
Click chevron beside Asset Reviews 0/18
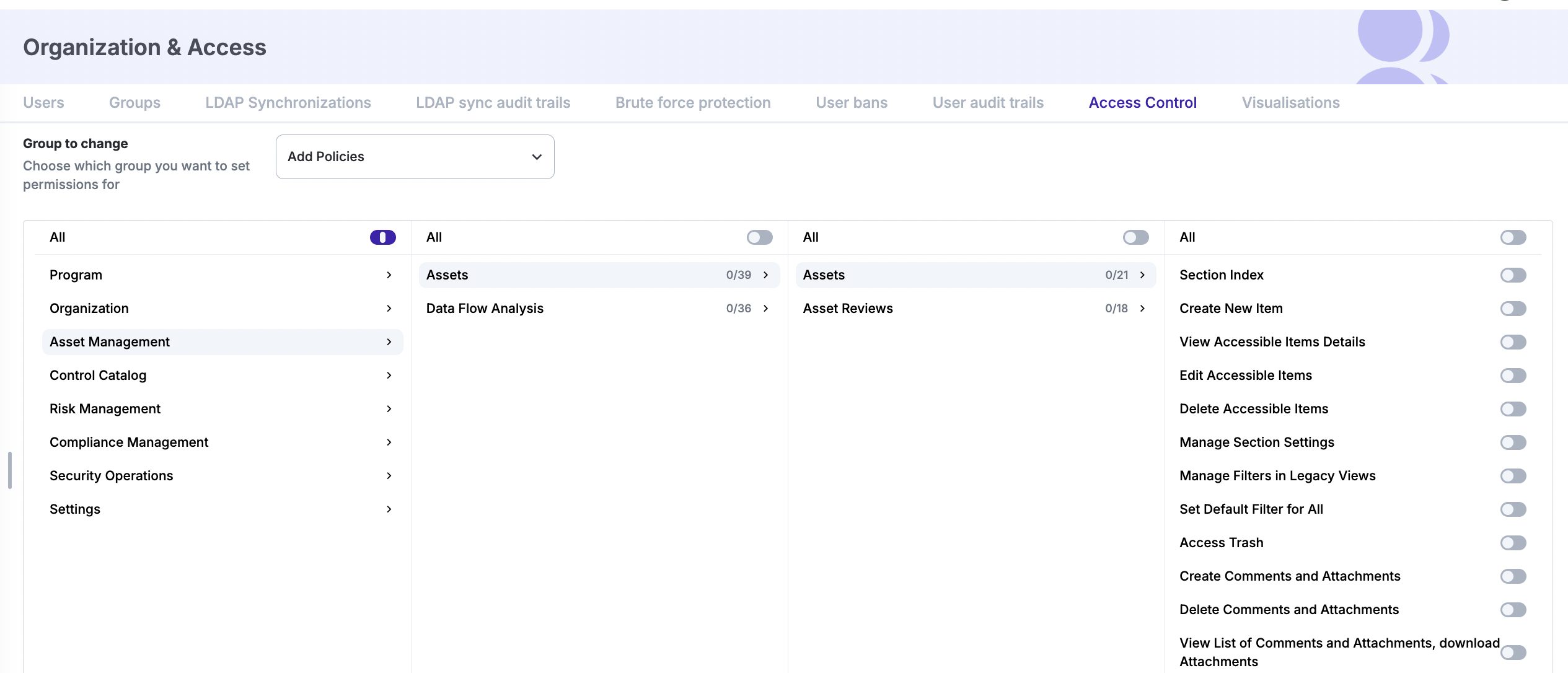[1142, 309]
